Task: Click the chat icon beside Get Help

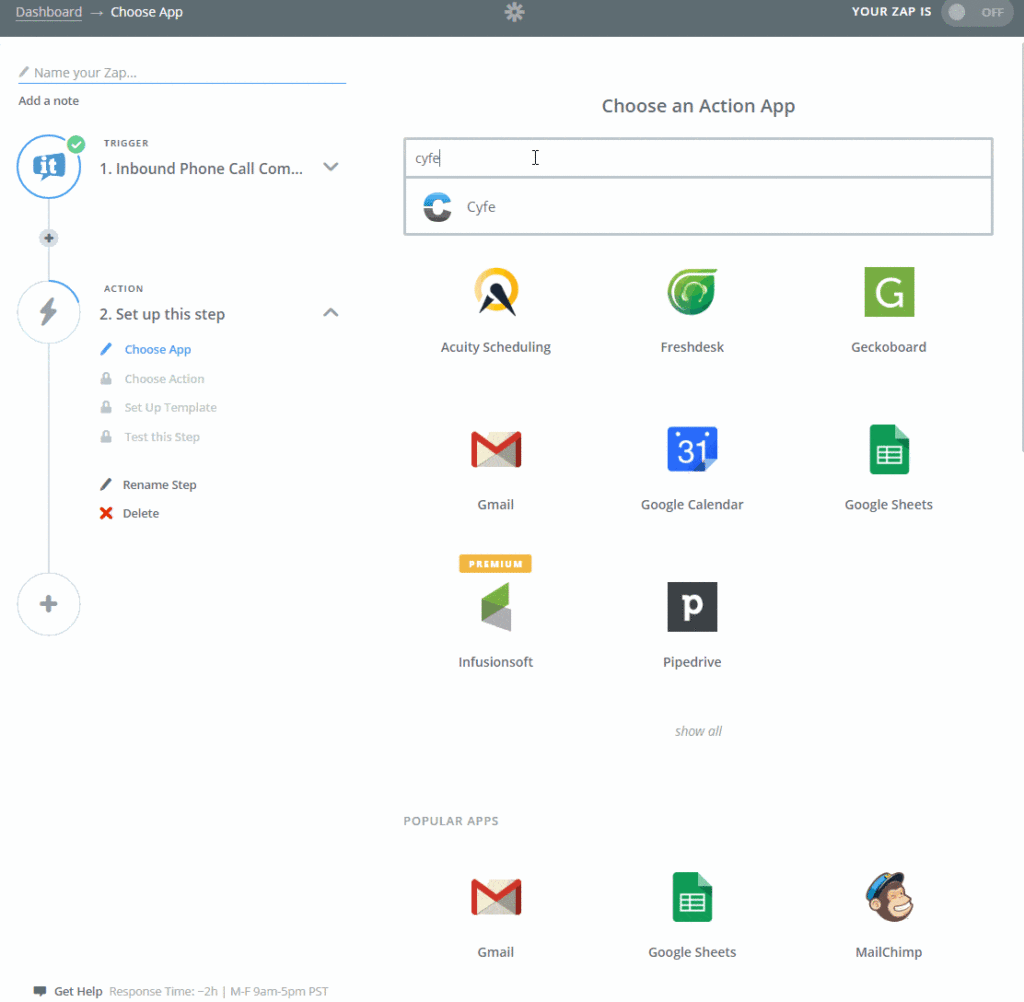Action: pyautogui.click(x=40, y=991)
